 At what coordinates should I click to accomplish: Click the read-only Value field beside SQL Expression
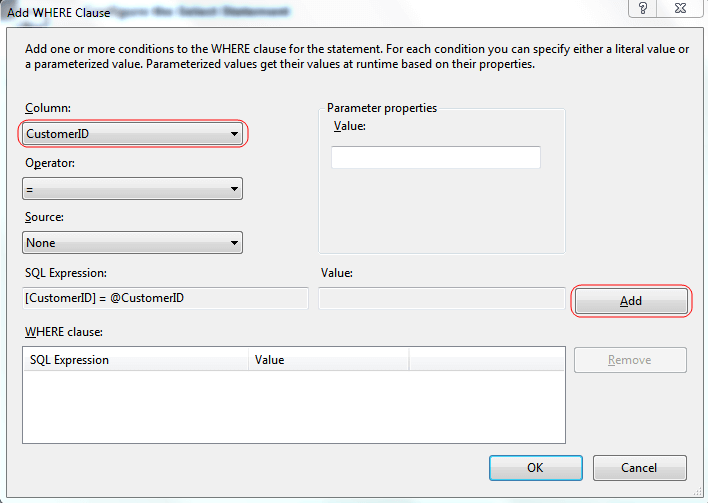pyautogui.click(x=441, y=298)
